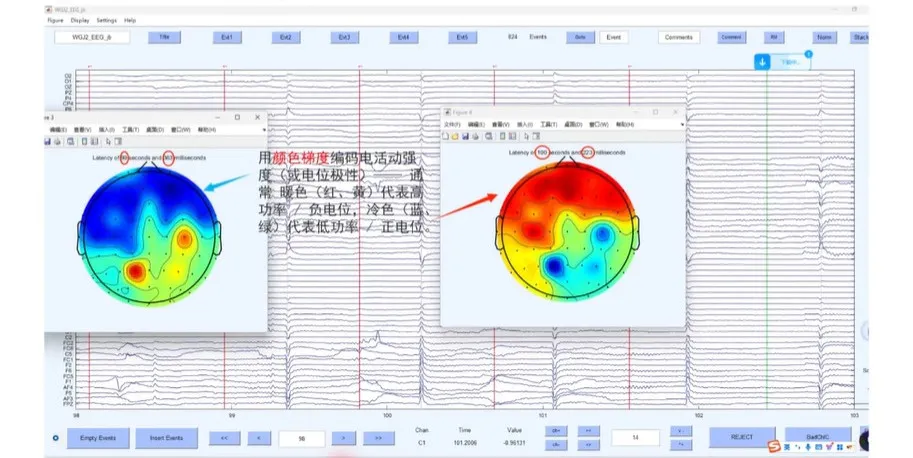Open the 工具(T) menu in Figure 3
This screenshot has height=458, width=913.
pos(129,130)
